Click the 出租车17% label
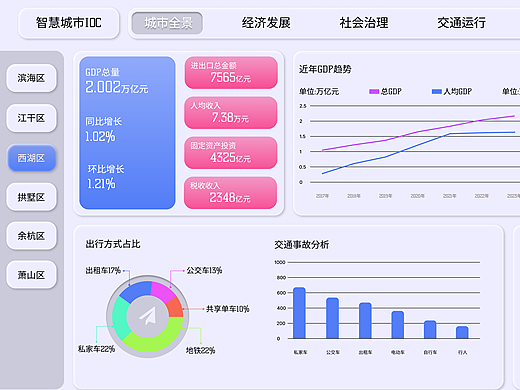Screen dimensions: 520x390 pos(103,270)
